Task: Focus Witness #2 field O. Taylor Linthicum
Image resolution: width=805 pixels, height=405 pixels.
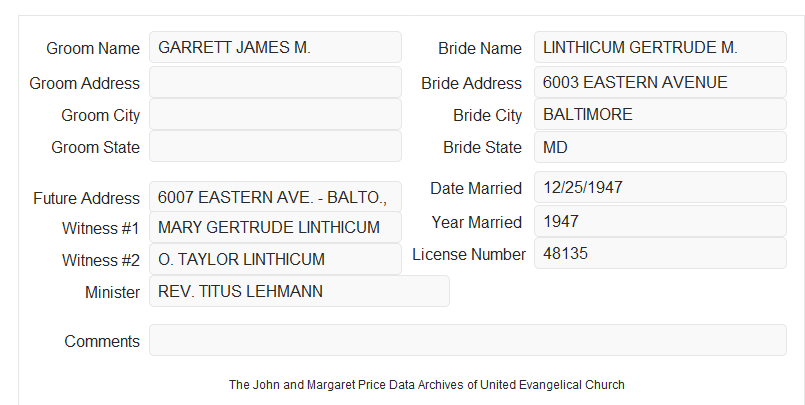Action: coord(275,259)
